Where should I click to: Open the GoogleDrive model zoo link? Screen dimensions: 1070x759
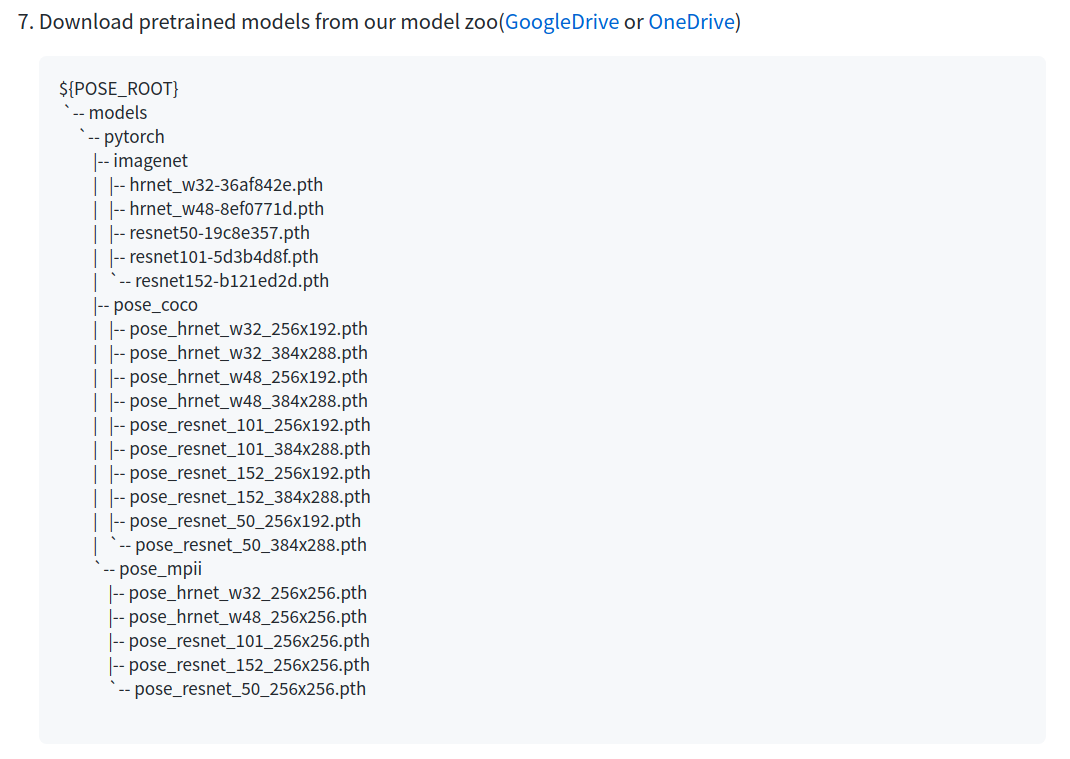click(561, 22)
